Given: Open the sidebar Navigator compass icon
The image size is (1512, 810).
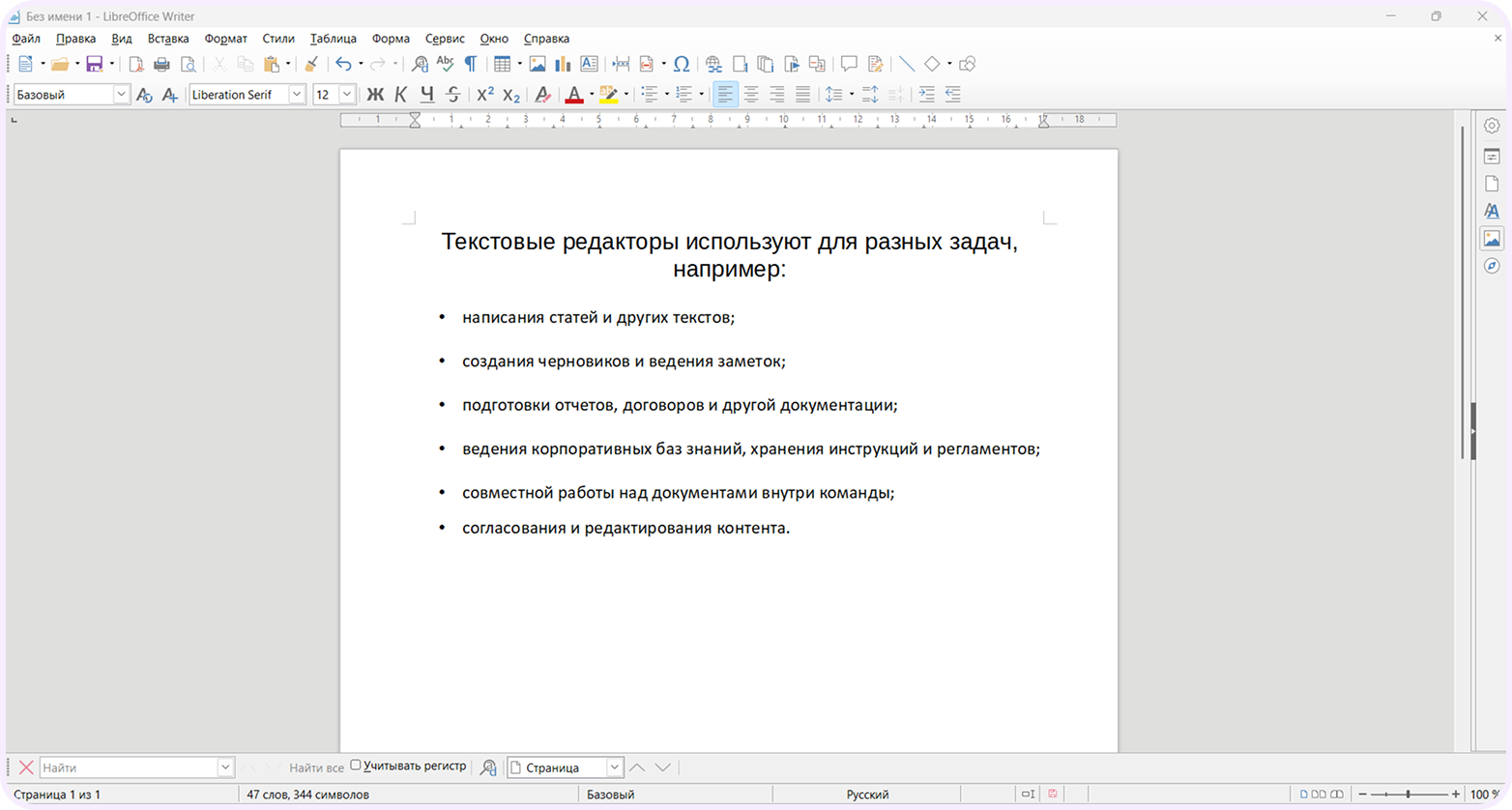Looking at the screenshot, I should [1492, 266].
